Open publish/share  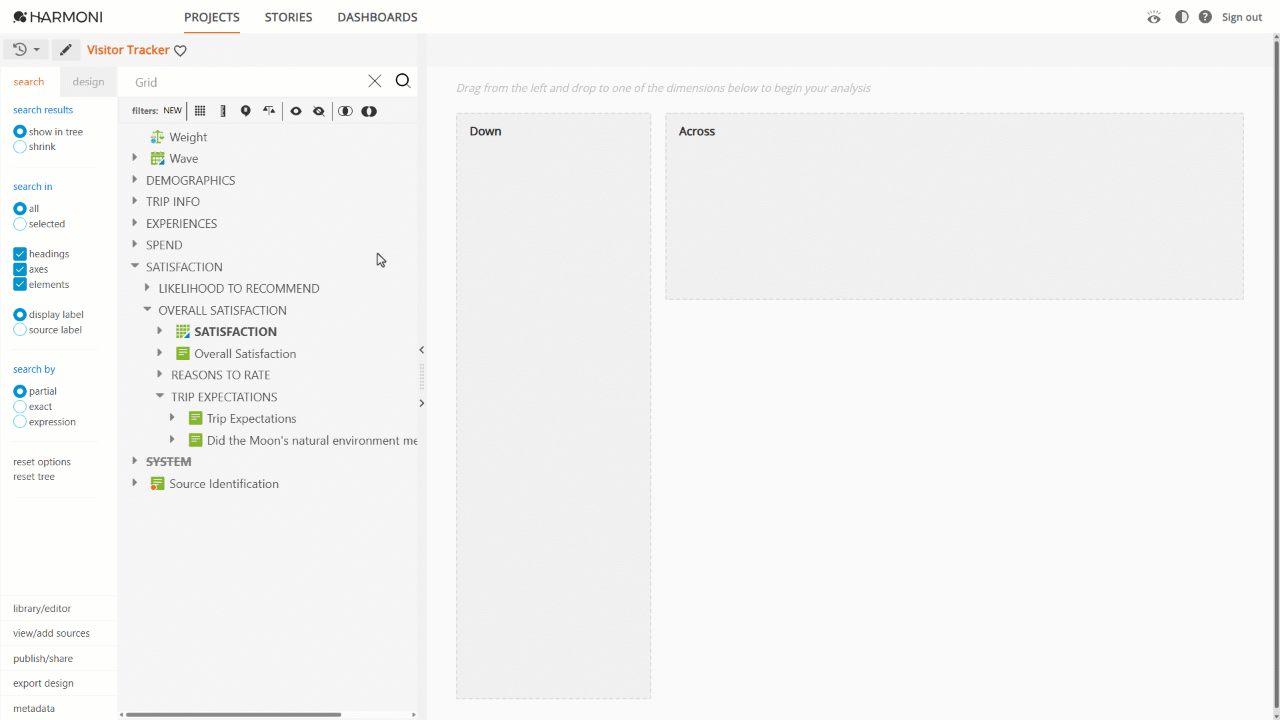(x=43, y=659)
